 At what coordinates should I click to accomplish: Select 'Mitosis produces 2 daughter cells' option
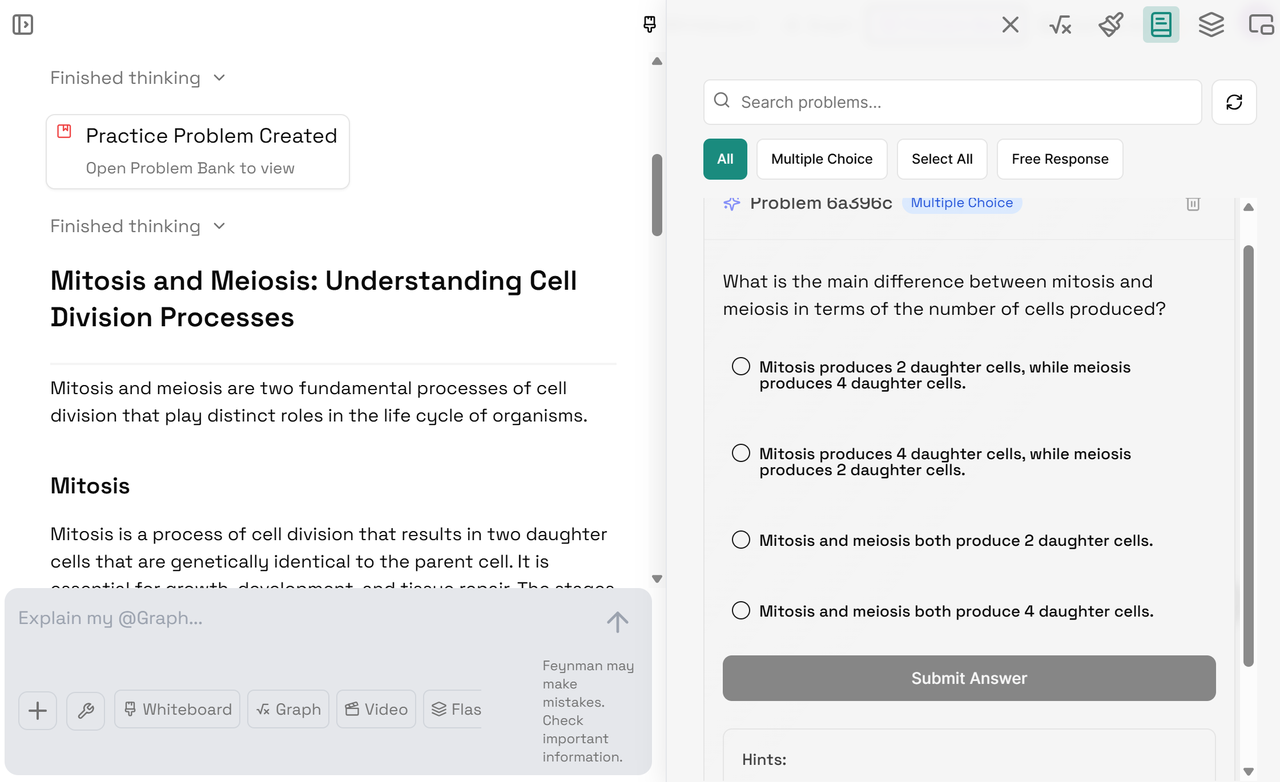tap(741, 367)
